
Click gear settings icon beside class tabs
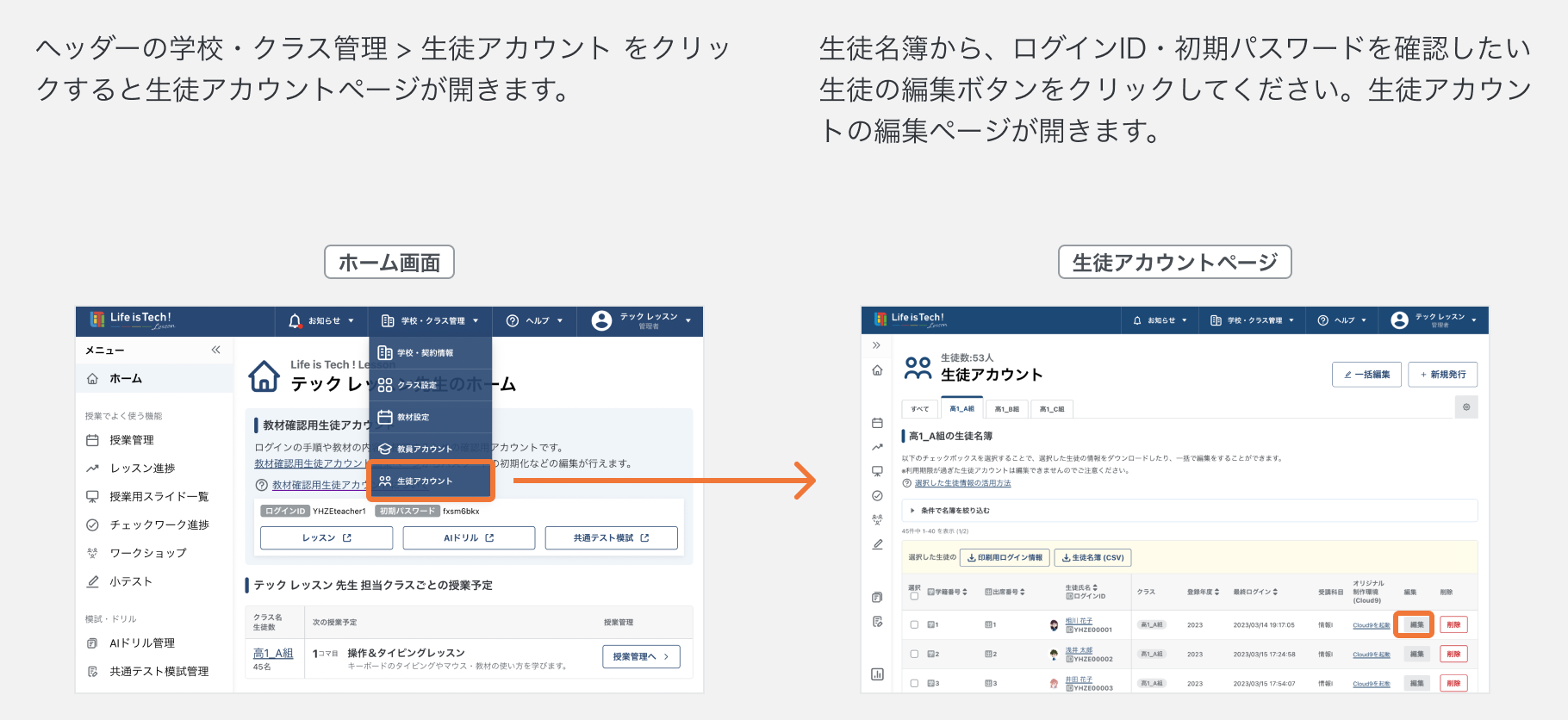[1466, 407]
